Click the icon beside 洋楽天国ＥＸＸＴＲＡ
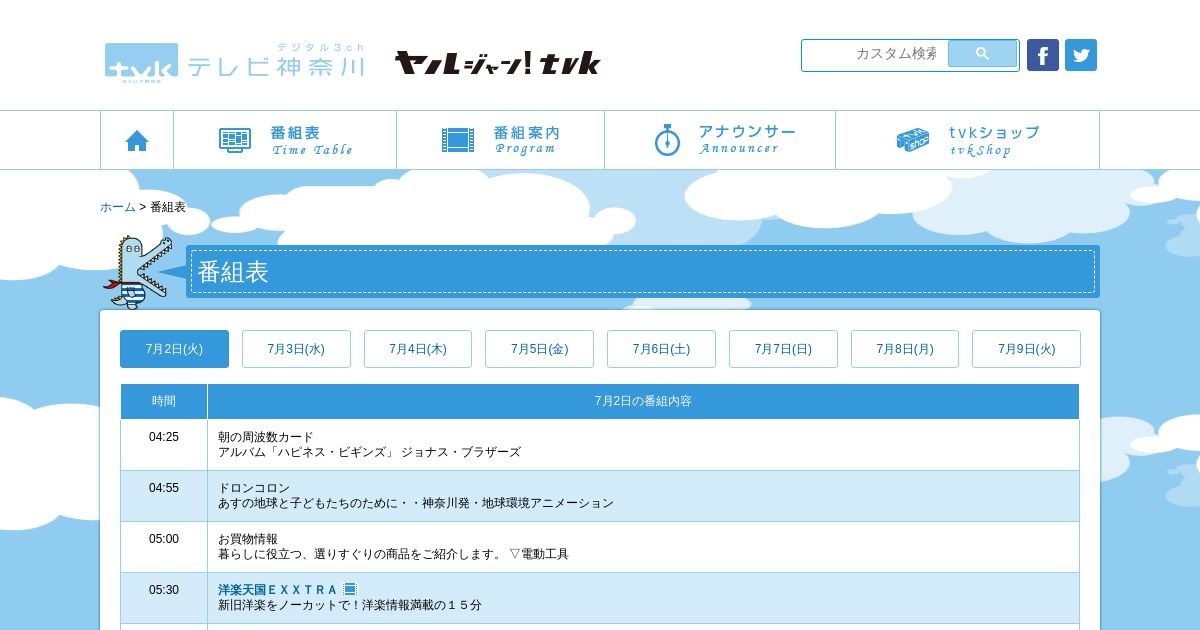The width and height of the screenshot is (1200, 630). (x=350, y=590)
